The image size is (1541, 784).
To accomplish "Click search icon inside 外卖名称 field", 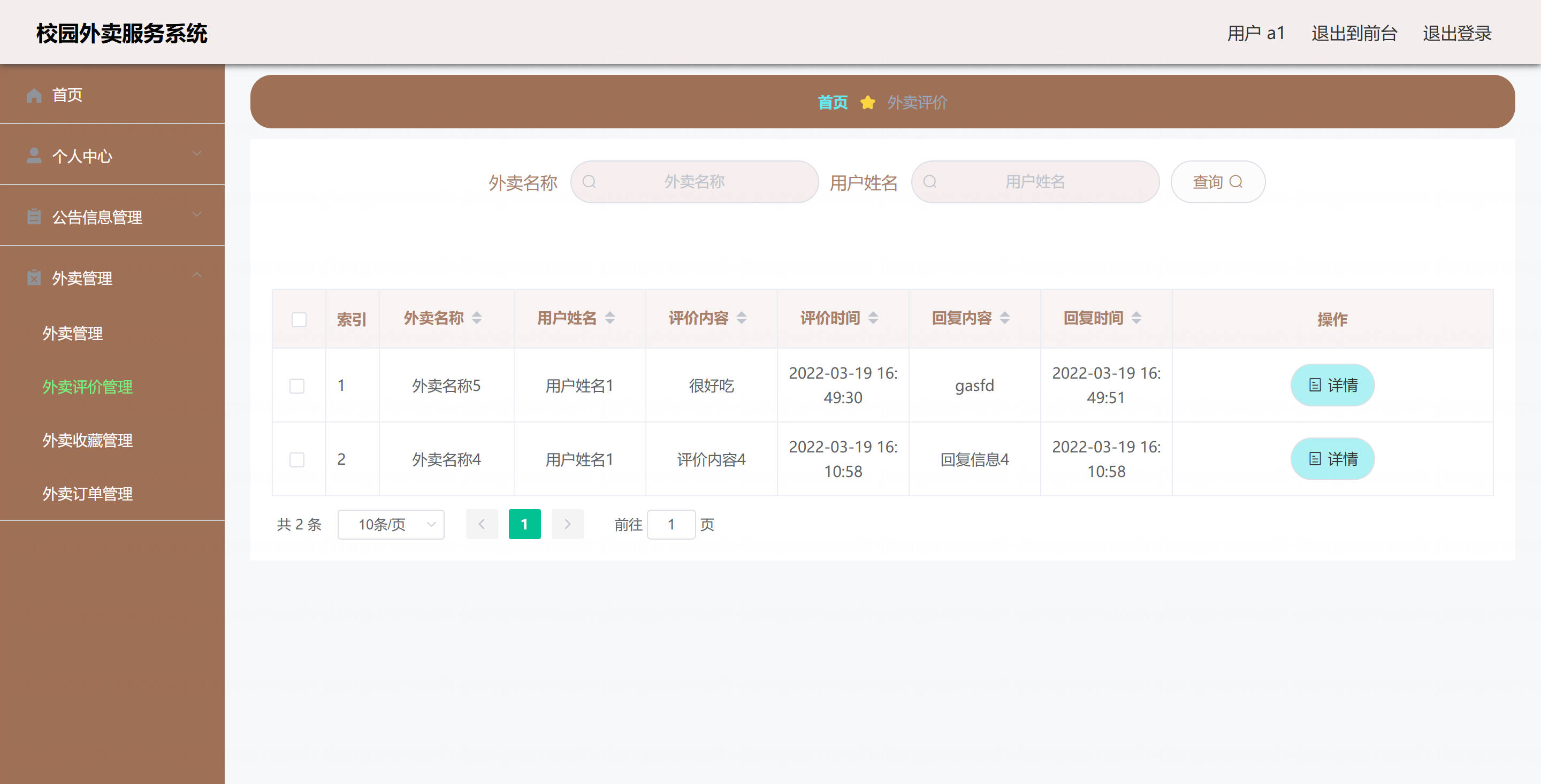I will 589,182.
